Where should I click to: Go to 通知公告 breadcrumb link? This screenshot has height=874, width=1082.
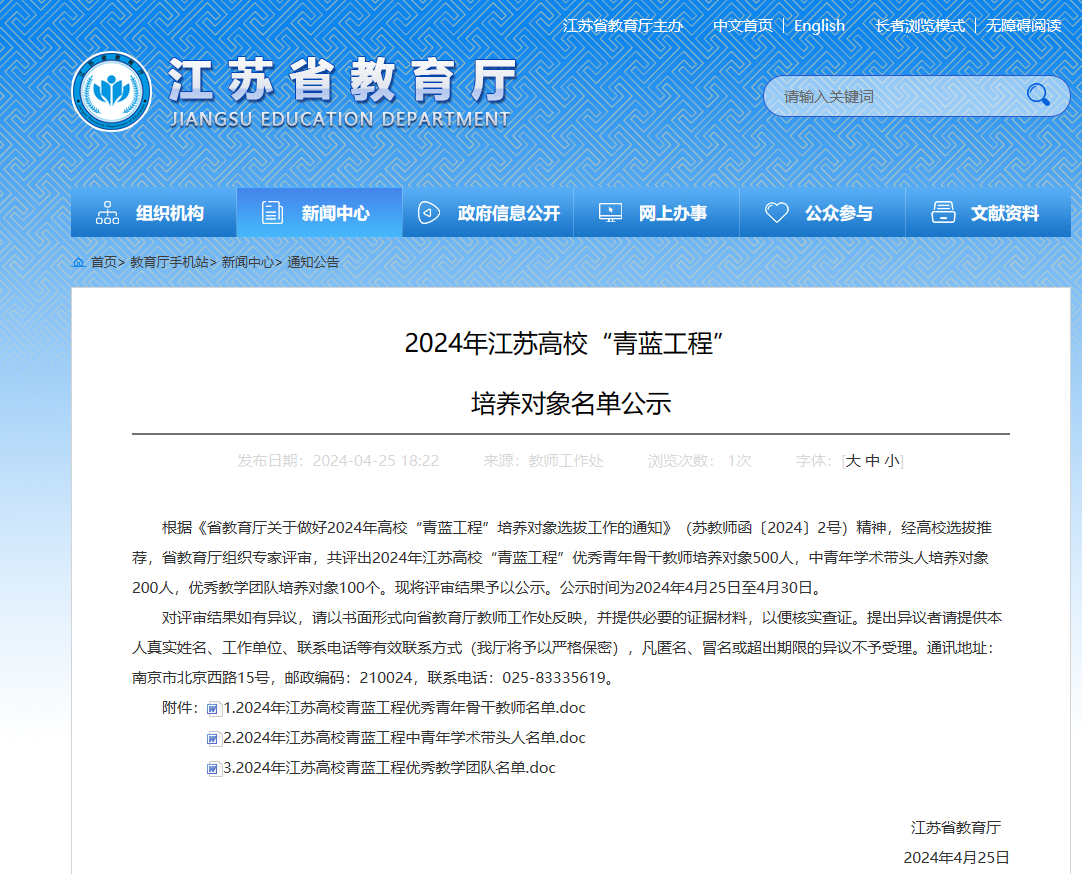pos(313,262)
